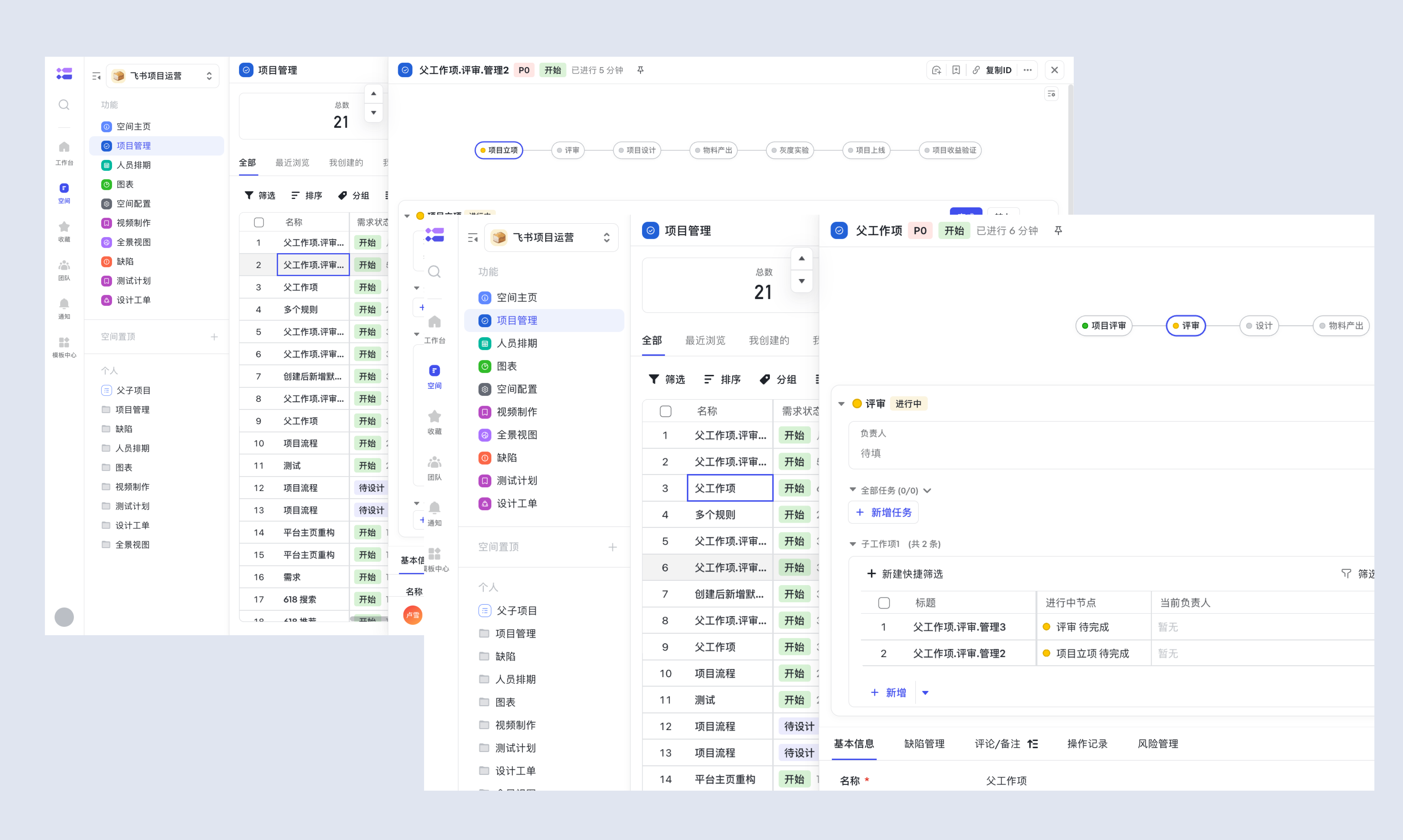The width and height of the screenshot is (1403, 840).
Task: Pin the front window 父工作项 detail panel
Action: (1058, 230)
